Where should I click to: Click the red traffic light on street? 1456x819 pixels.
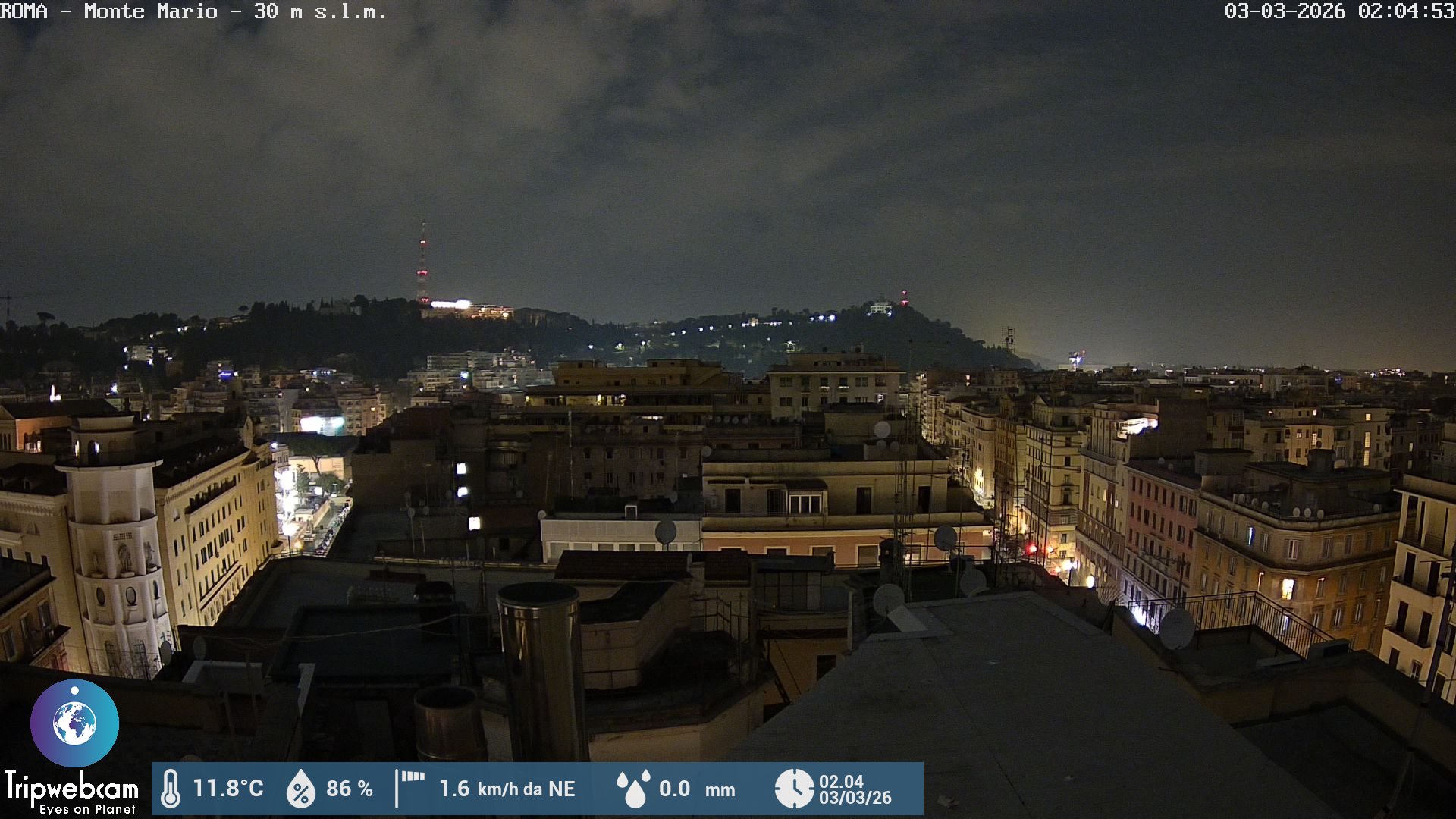coord(1031,548)
